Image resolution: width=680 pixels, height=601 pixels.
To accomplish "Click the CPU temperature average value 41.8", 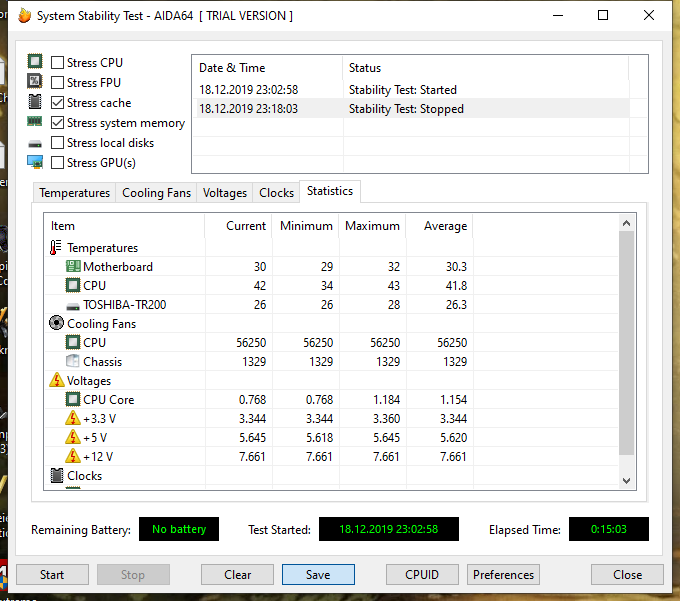I will coord(456,286).
